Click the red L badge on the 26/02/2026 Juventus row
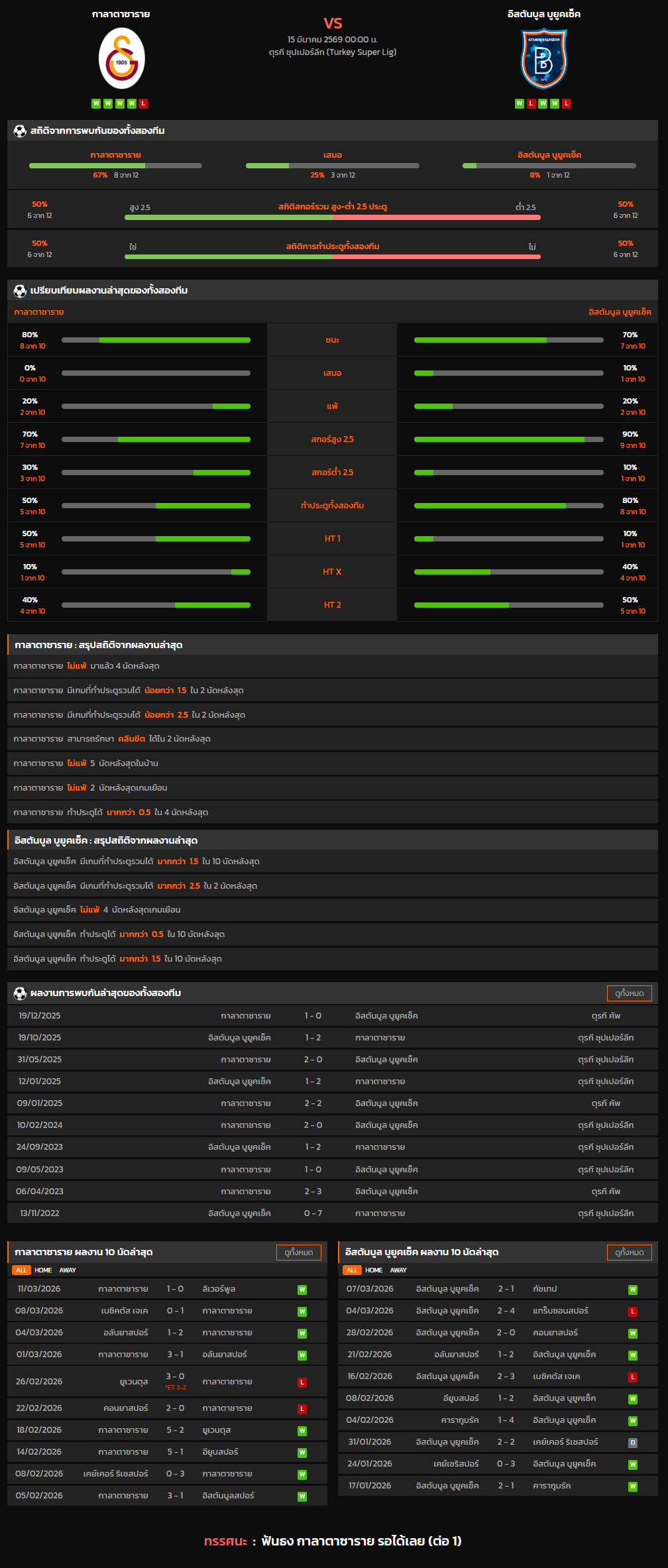Viewport: 668px width, 1568px height. 302,1382
